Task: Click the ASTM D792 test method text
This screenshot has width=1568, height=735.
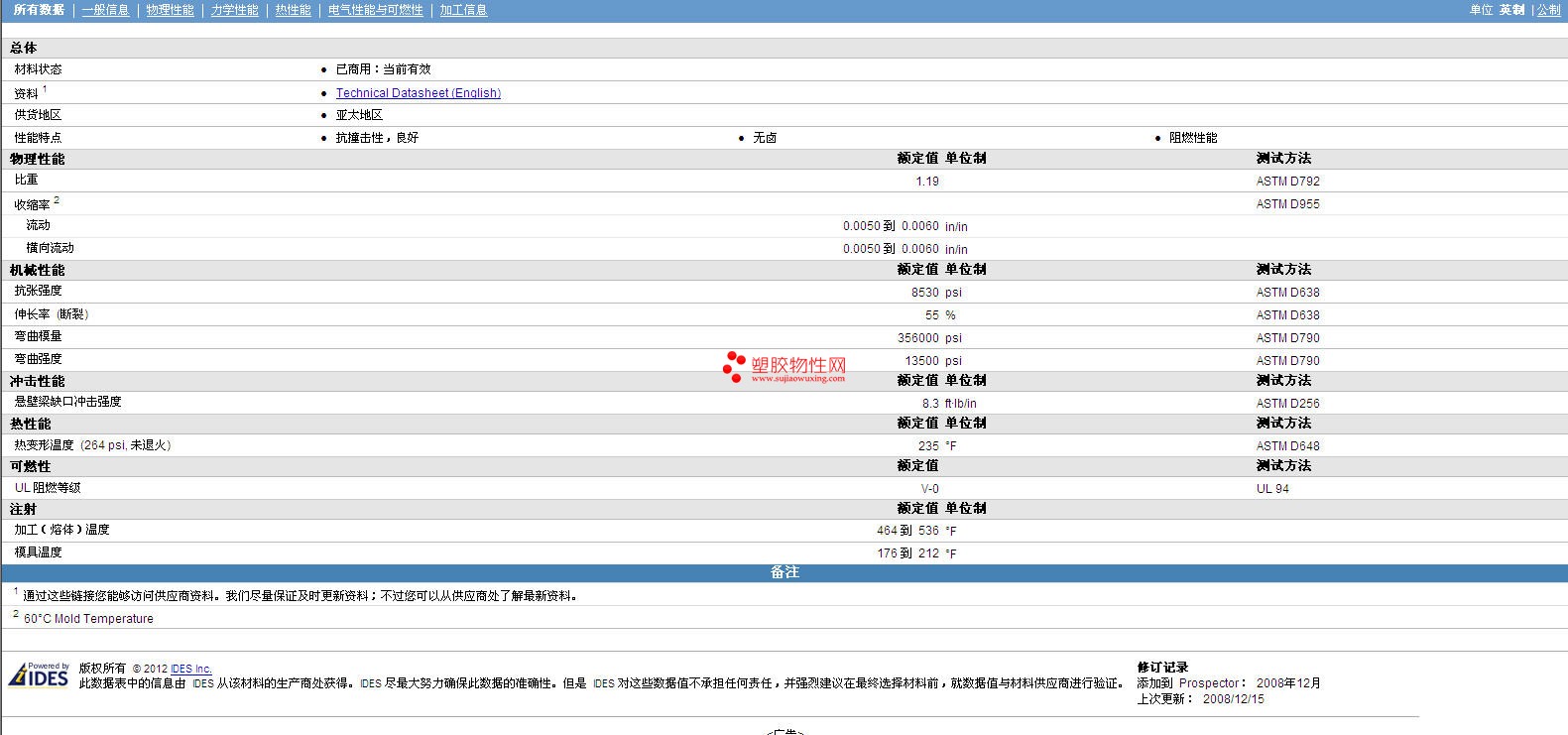Action: [1287, 182]
